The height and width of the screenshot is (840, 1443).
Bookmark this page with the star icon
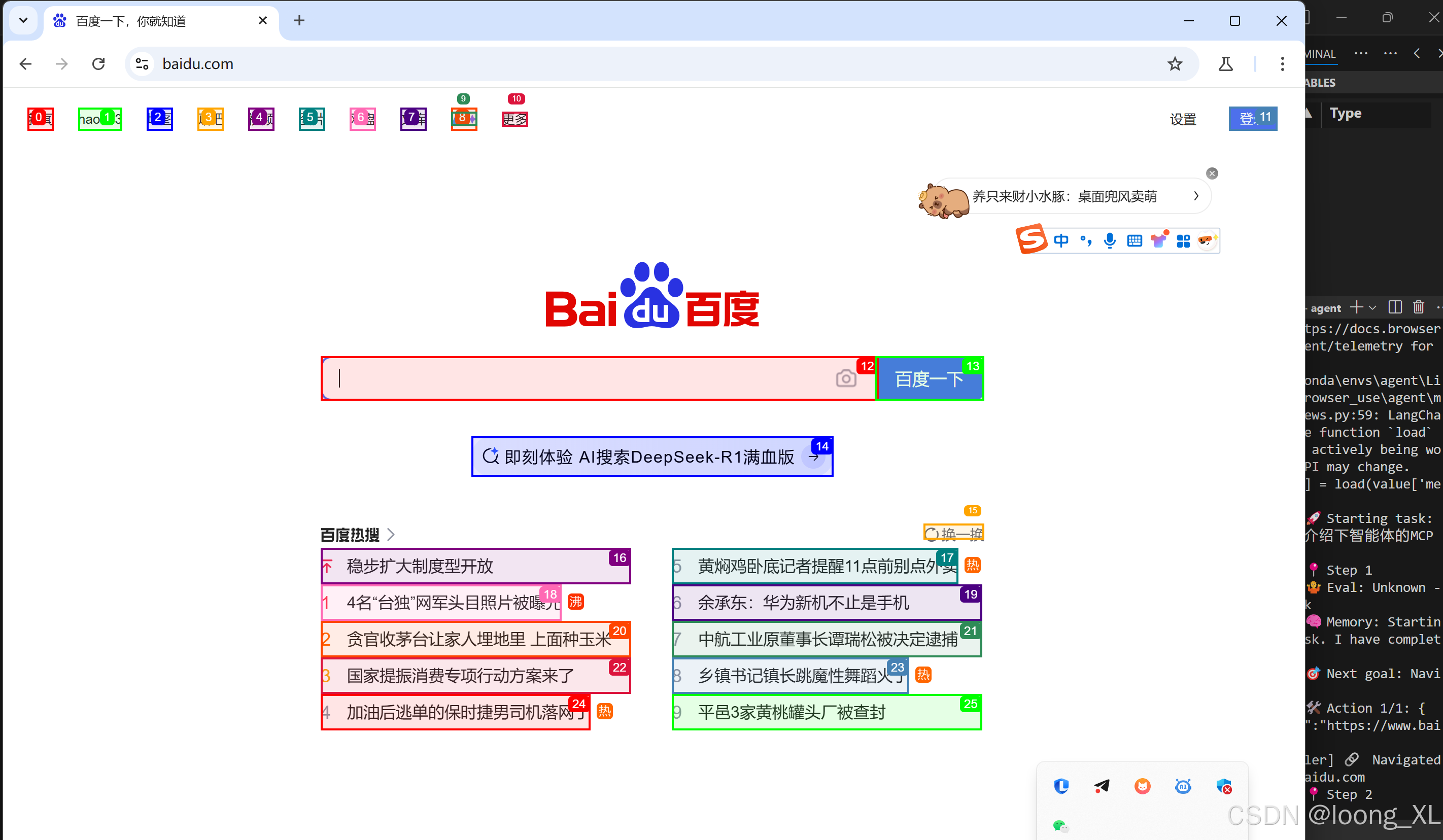1175,63
